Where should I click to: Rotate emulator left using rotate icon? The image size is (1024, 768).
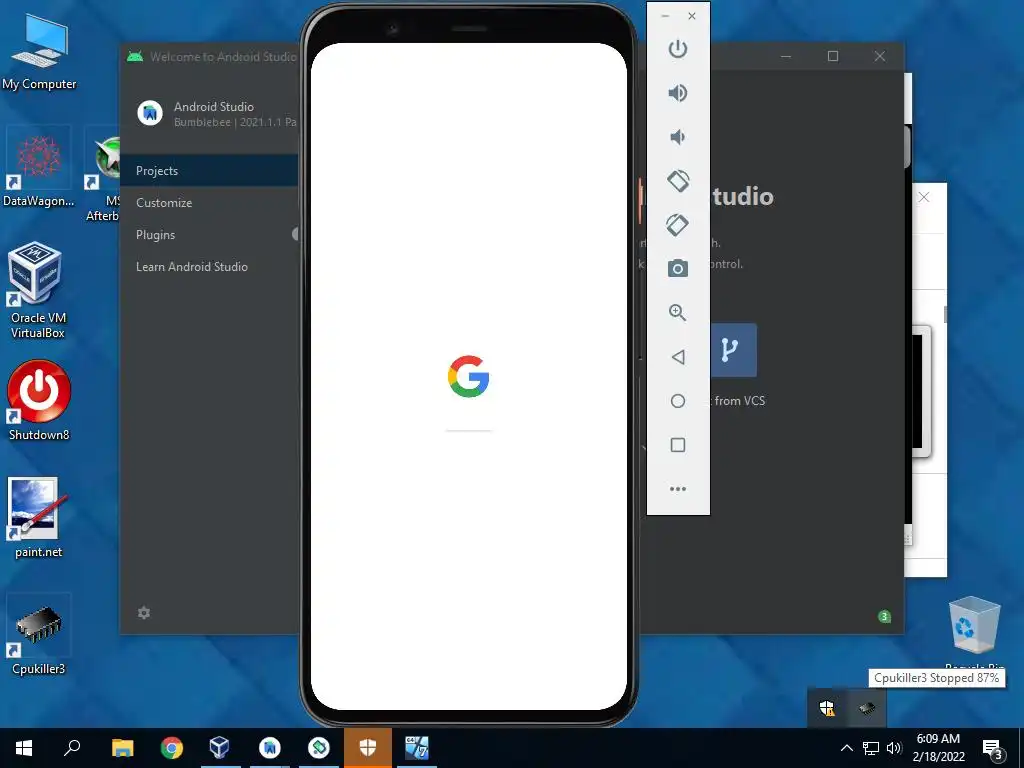[678, 181]
